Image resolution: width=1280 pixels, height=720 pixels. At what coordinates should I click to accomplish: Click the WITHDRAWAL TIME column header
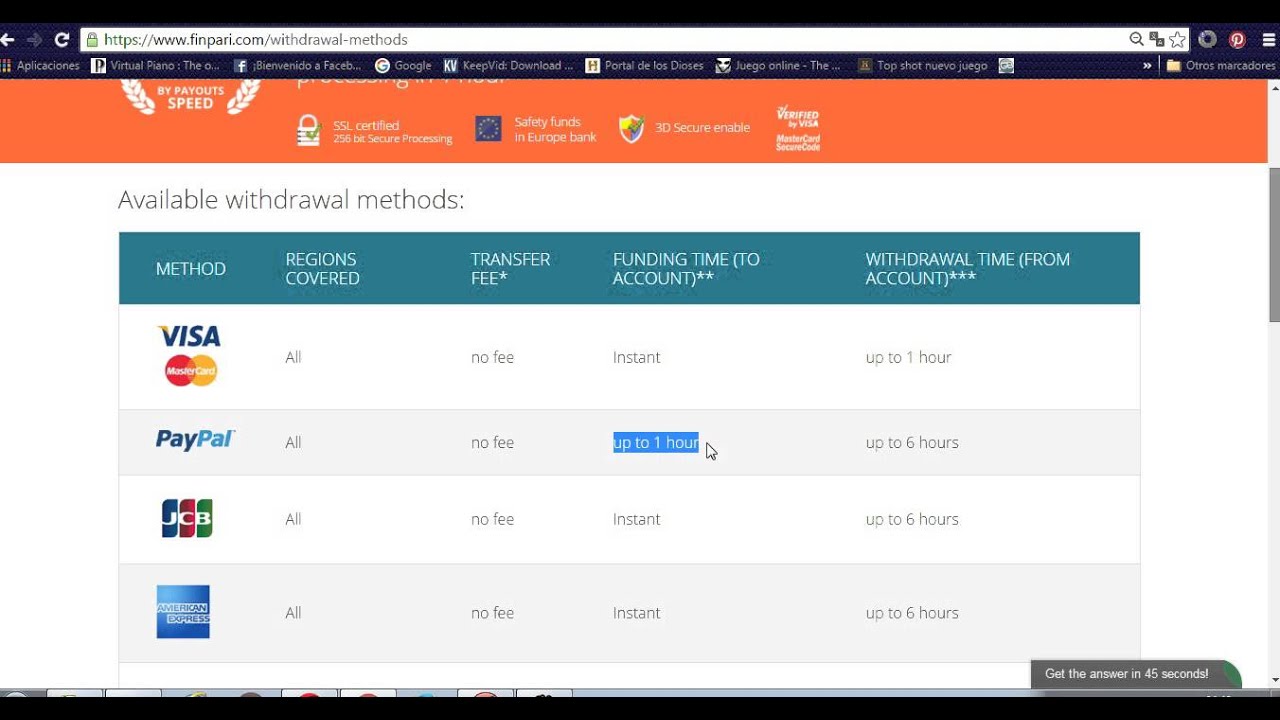(x=967, y=268)
